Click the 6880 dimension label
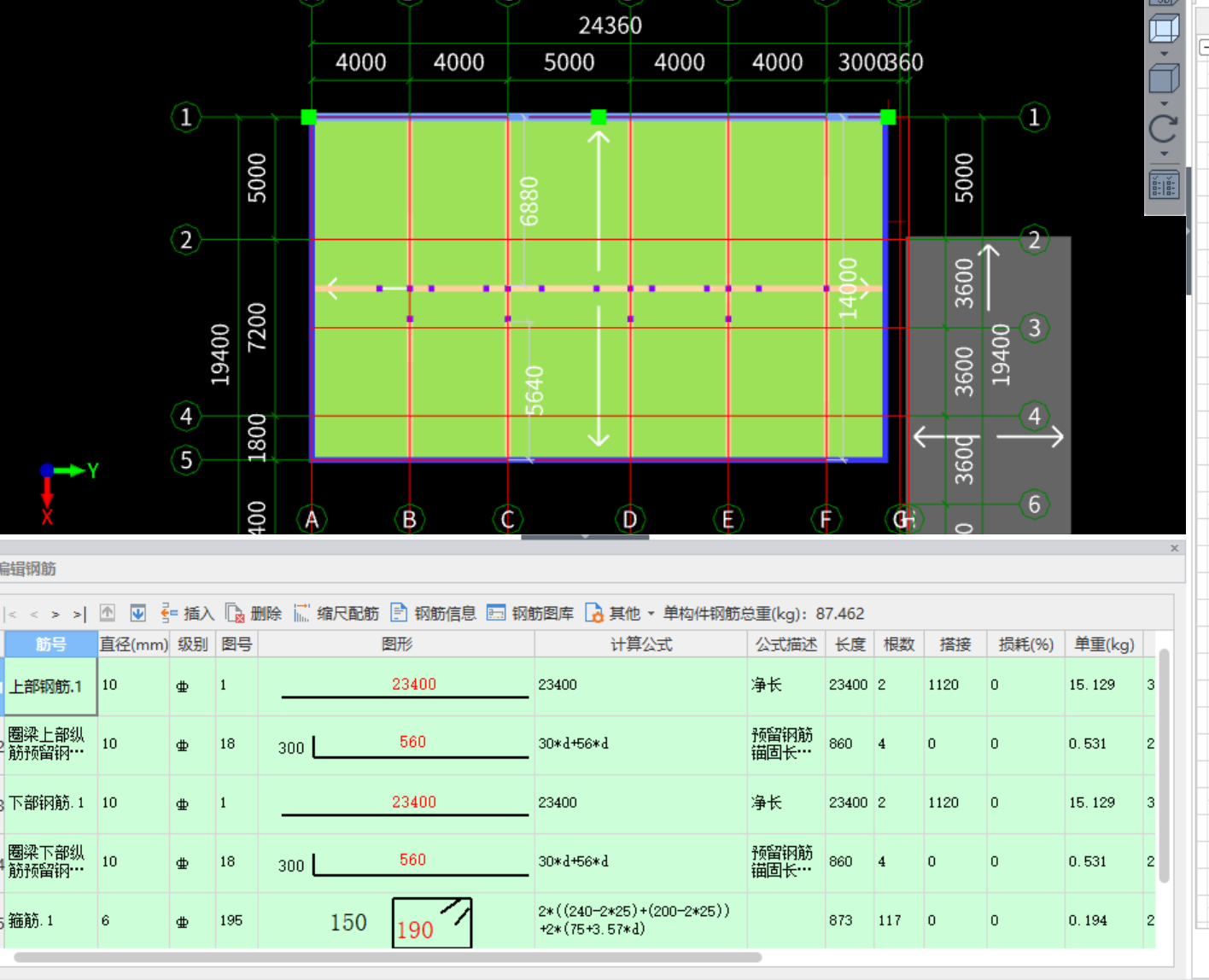Image resolution: width=1209 pixels, height=980 pixels. point(529,201)
